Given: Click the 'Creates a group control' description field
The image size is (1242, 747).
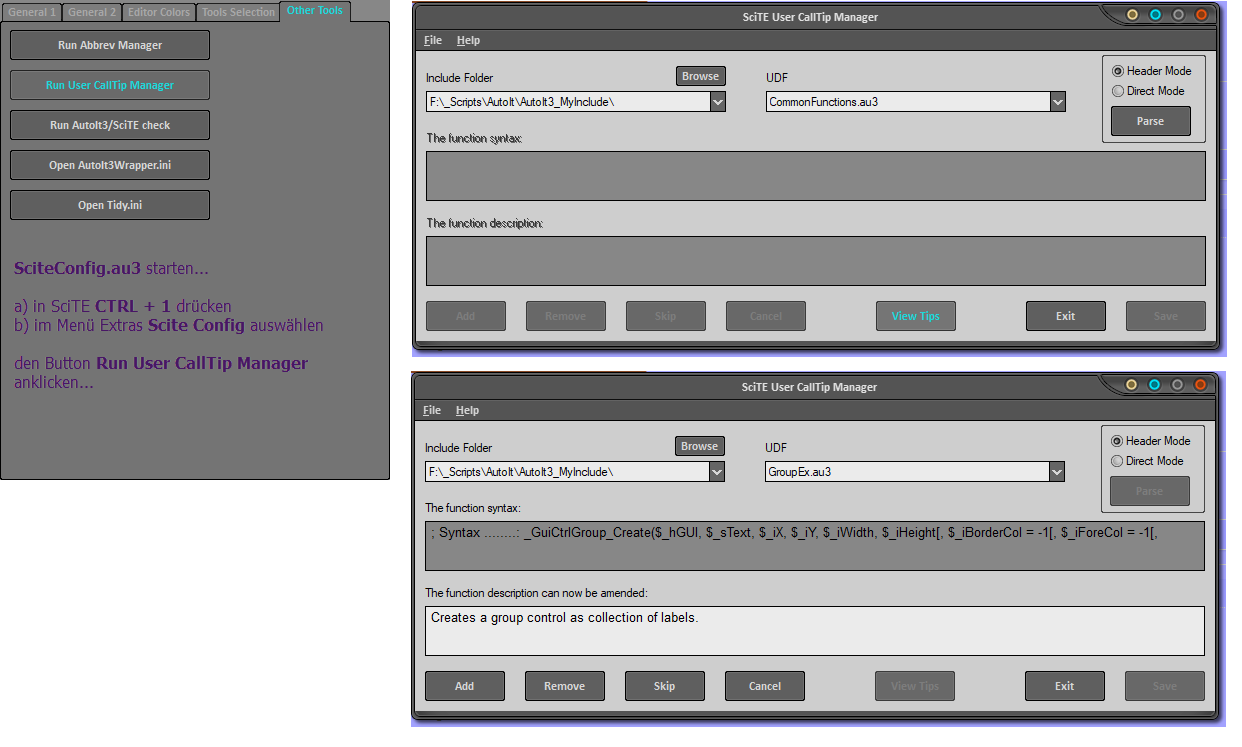Looking at the screenshot, I should pos(814,631).
